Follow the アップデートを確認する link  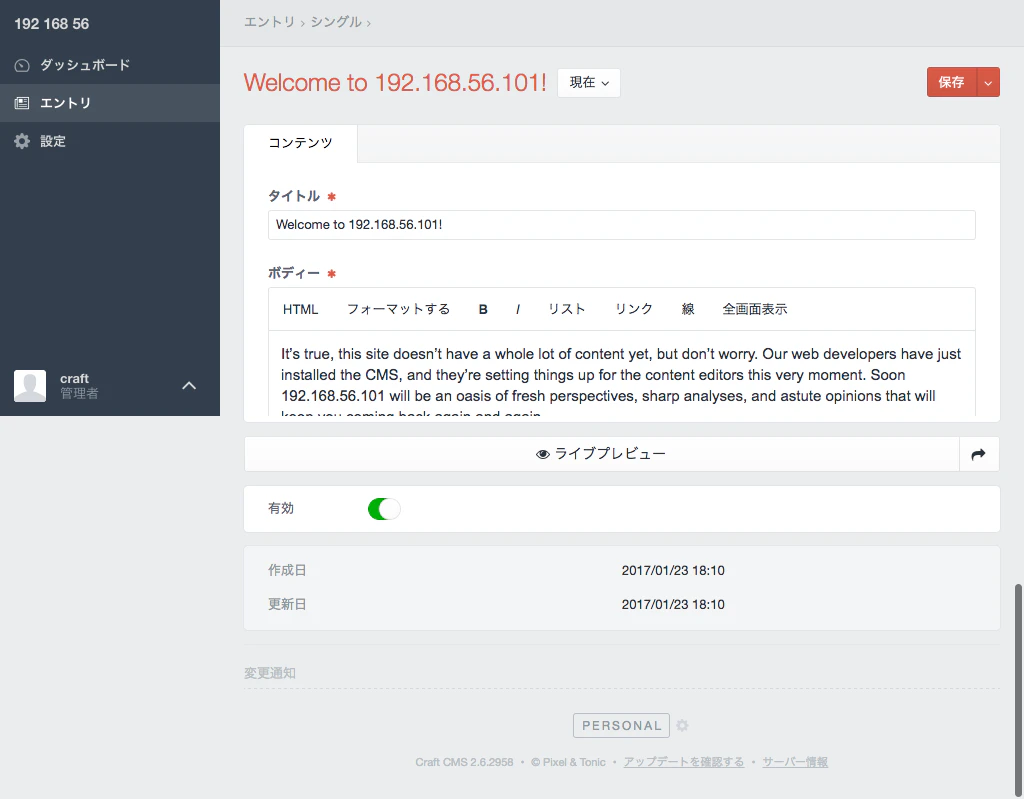[x=684, y=762]
